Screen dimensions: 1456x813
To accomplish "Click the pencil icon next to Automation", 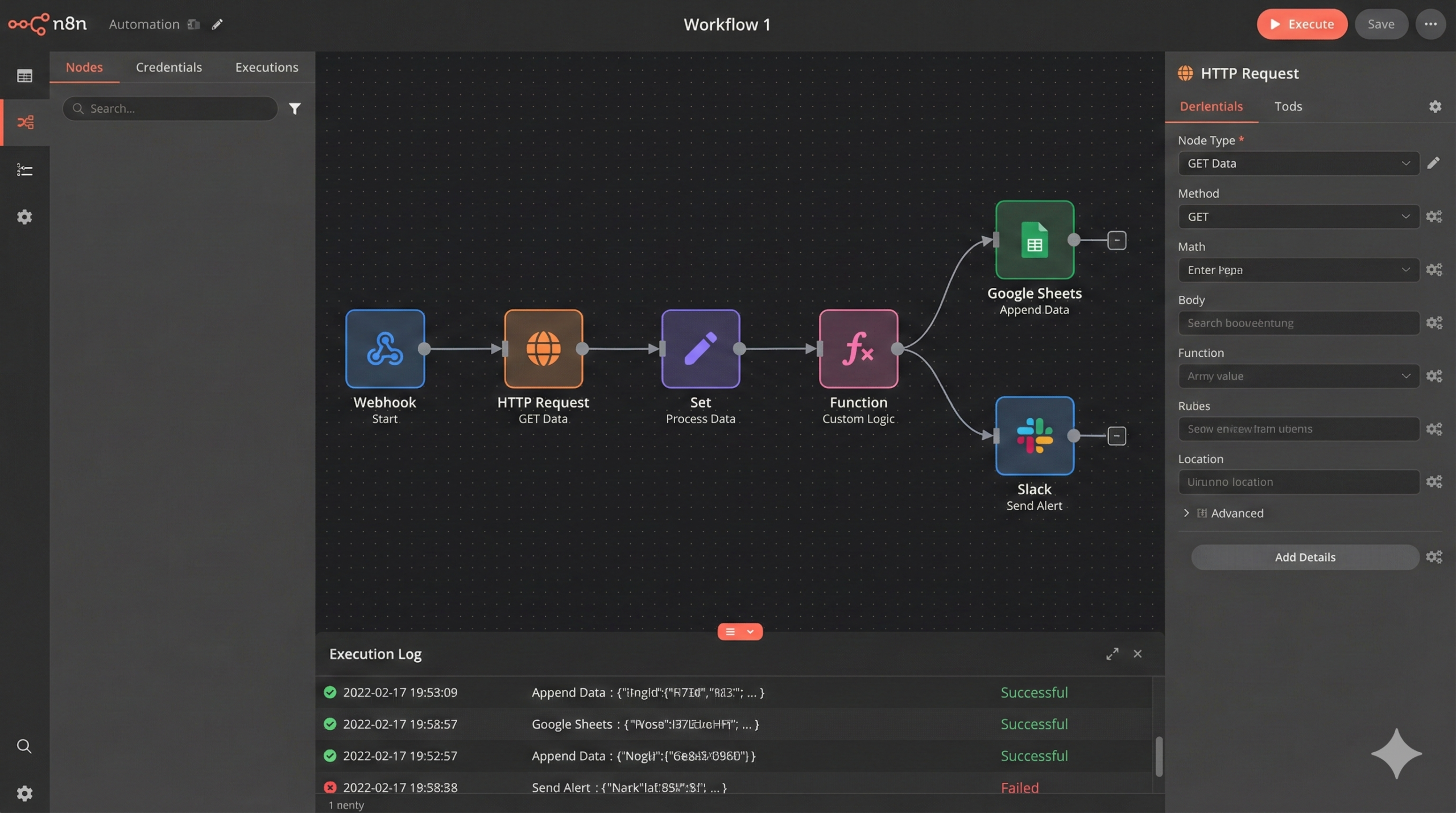I will coord(217,24).
